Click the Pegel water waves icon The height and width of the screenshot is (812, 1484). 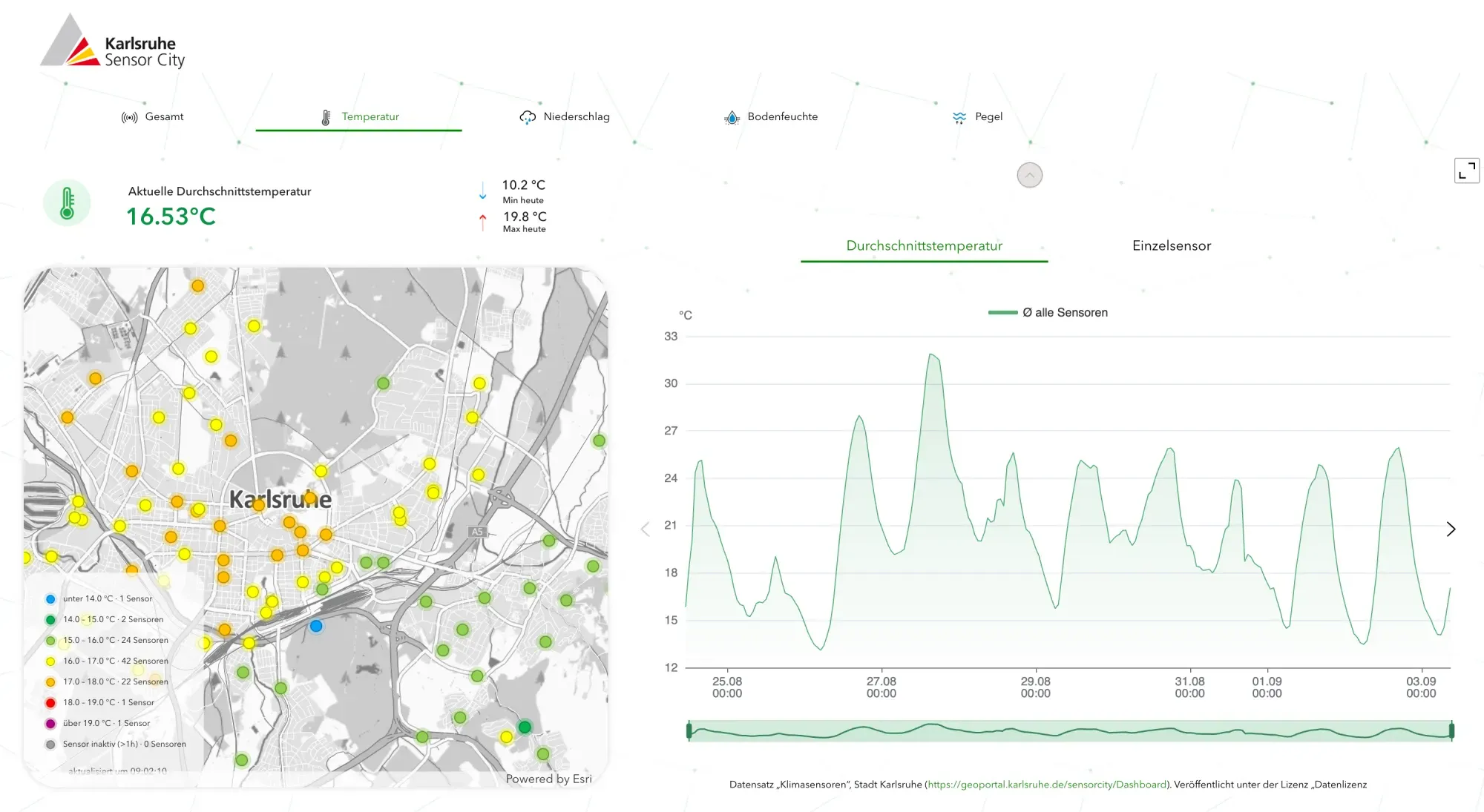tap(959, 117)
